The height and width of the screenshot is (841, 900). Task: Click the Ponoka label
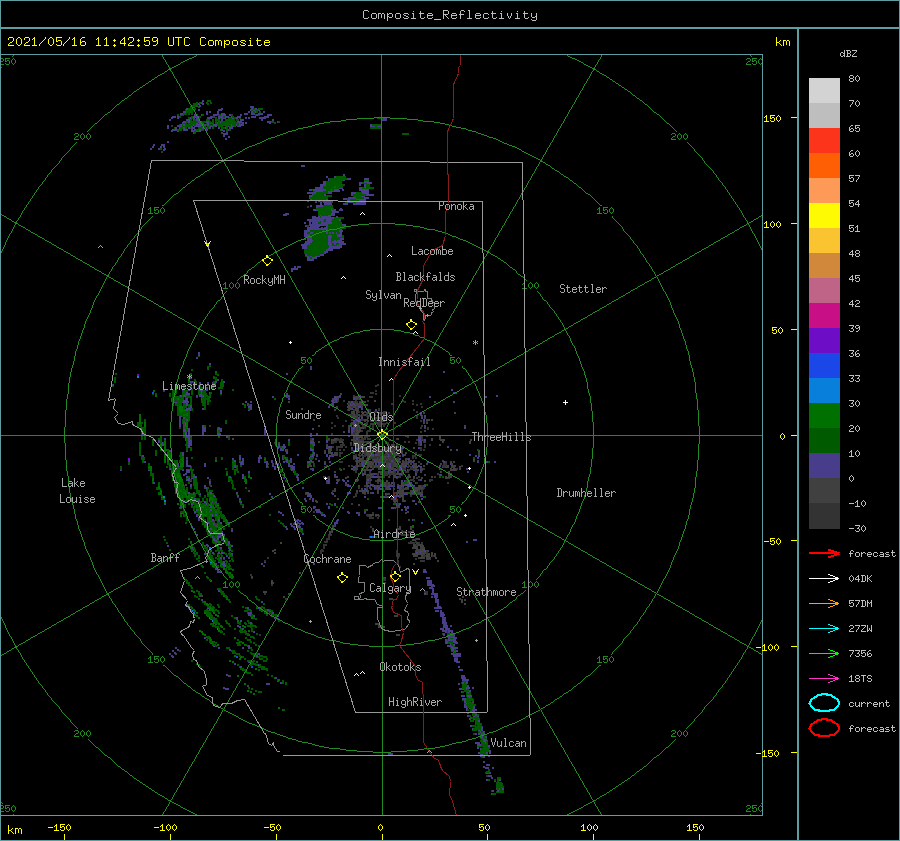tap(456, 206)
